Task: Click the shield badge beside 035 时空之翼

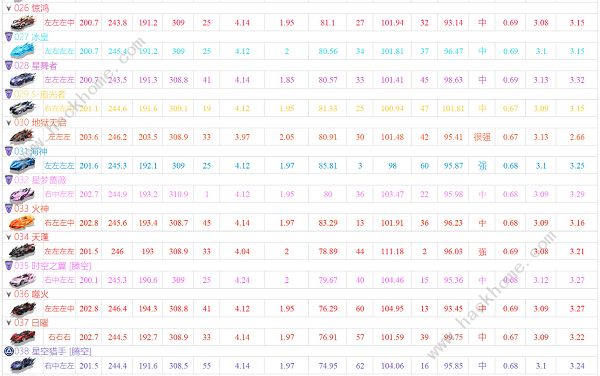Action: (x=9, y=265)
